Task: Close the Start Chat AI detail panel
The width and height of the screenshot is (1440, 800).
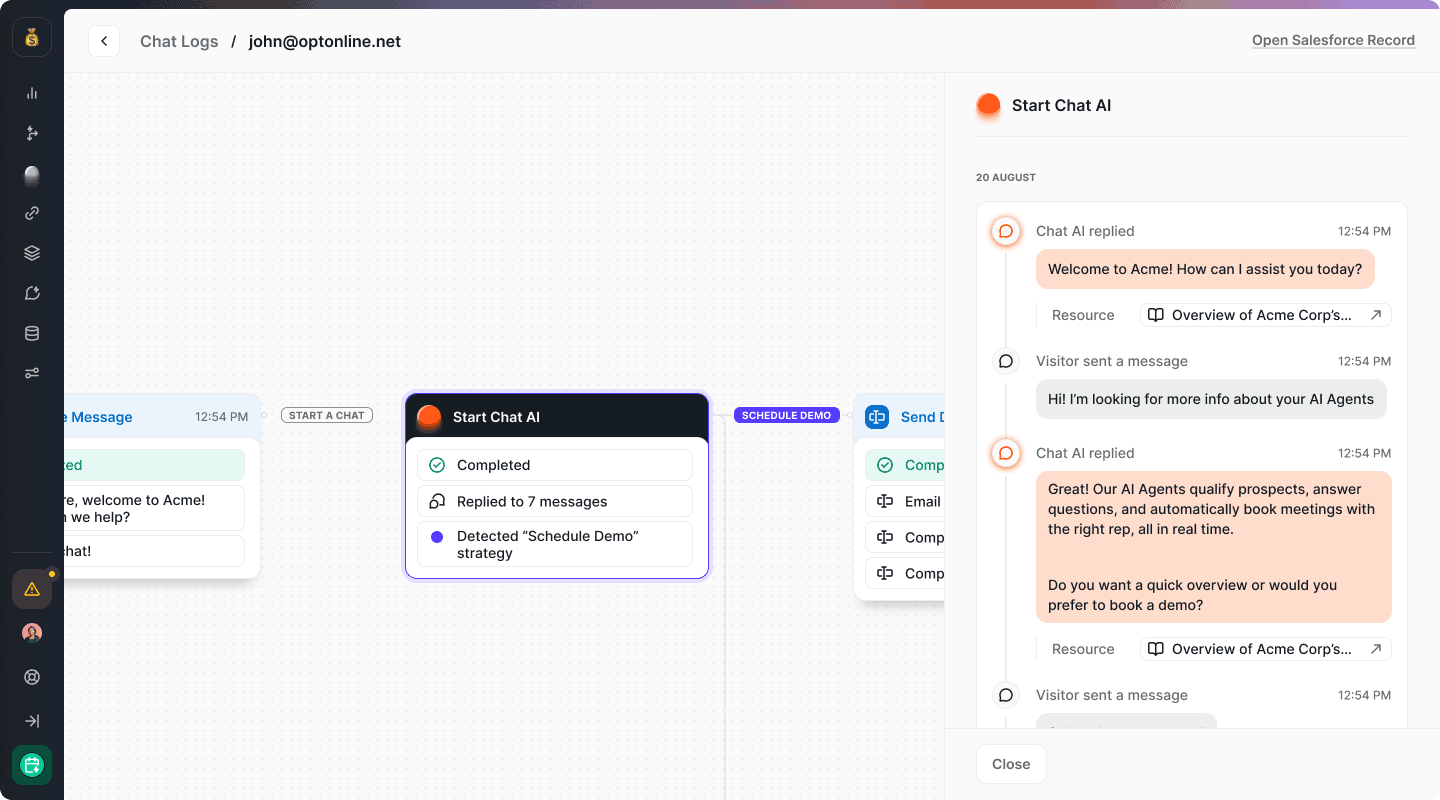Action: click(x=1011, y=763)
